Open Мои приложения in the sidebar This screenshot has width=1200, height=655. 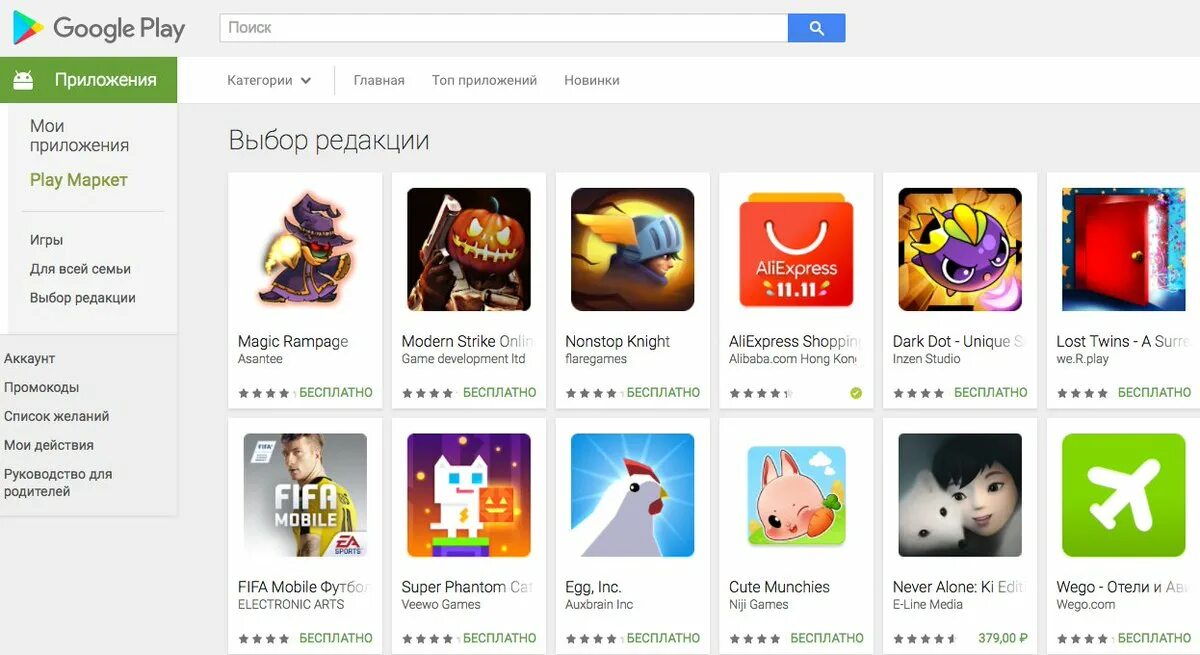point(79,135)
